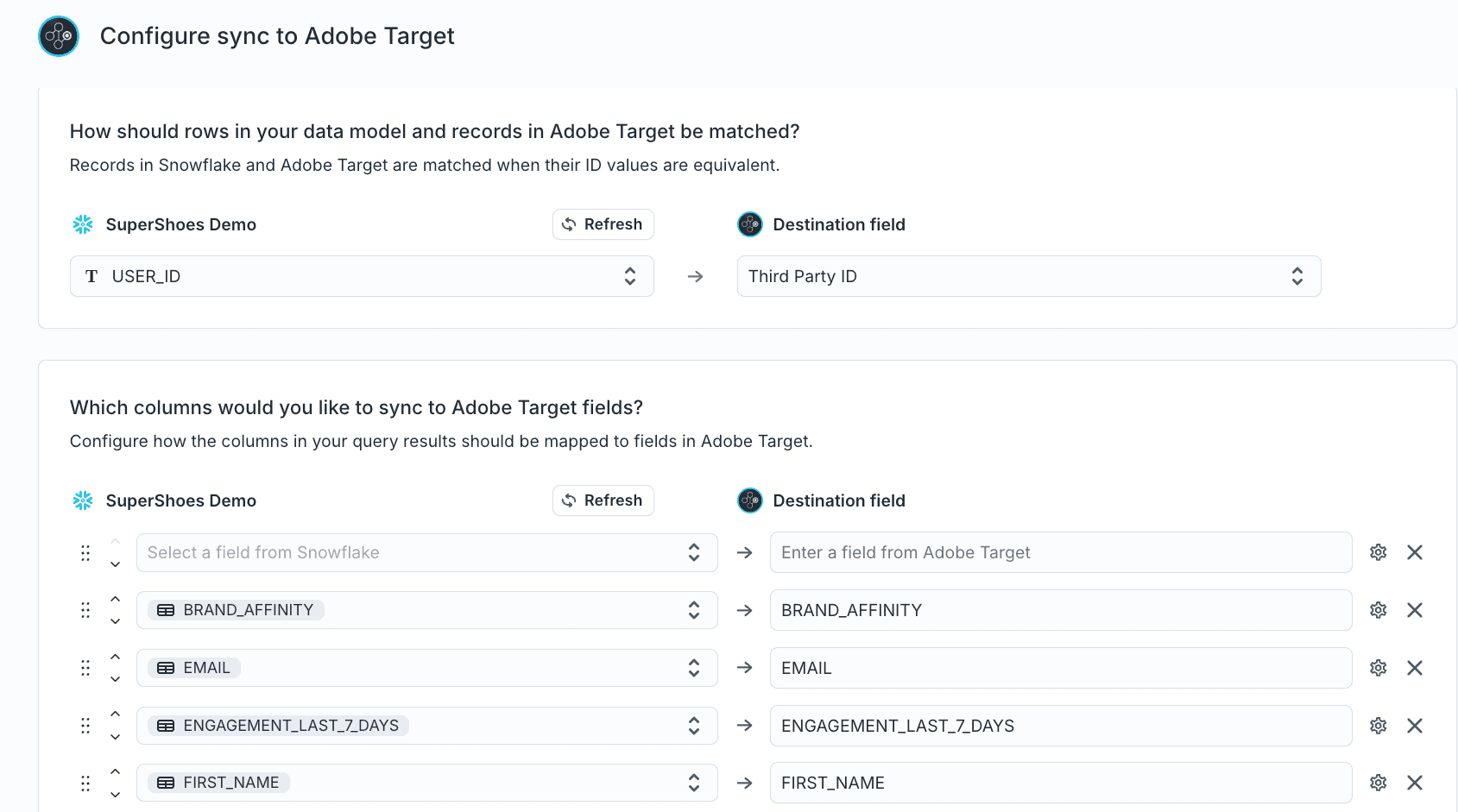The width and height of the screenshot is (1458, 812).
Task: Open the USER_ID source field dropdown
Action: pyautogui.click(x=362, y=276)
